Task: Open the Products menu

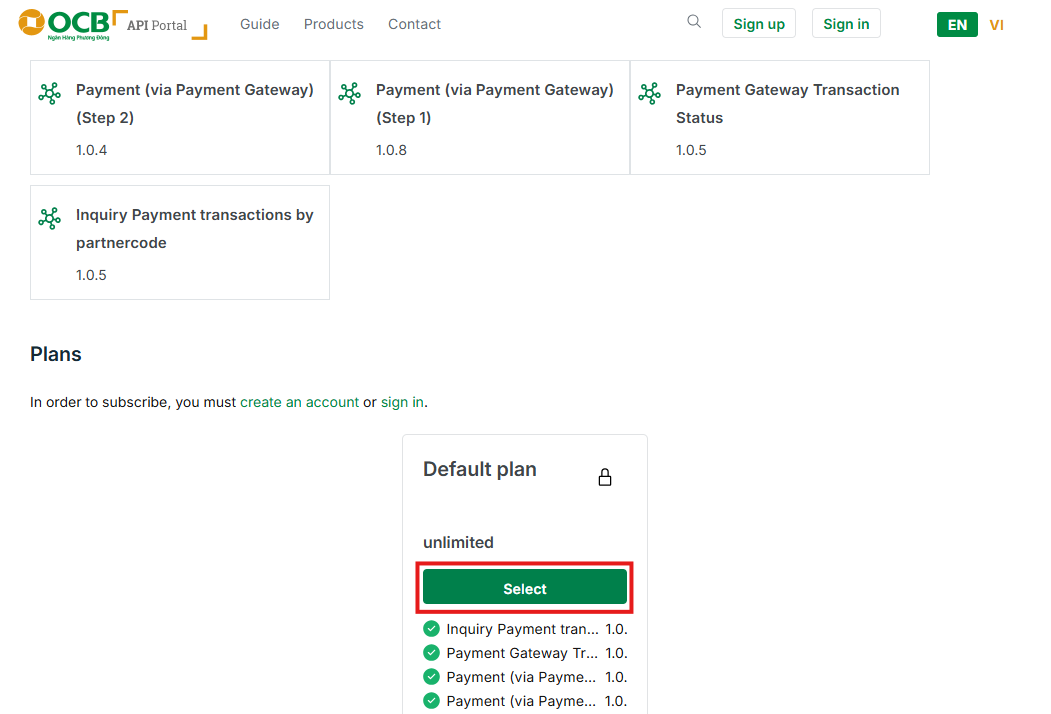Action: coord(333,24)
